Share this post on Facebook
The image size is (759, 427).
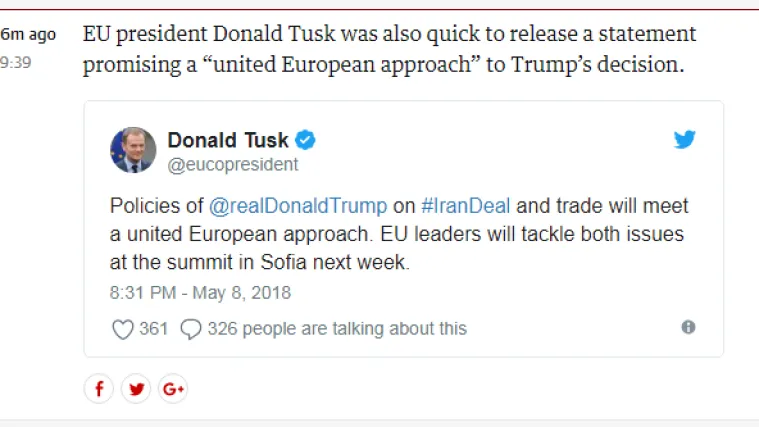(x=98, y=389)
